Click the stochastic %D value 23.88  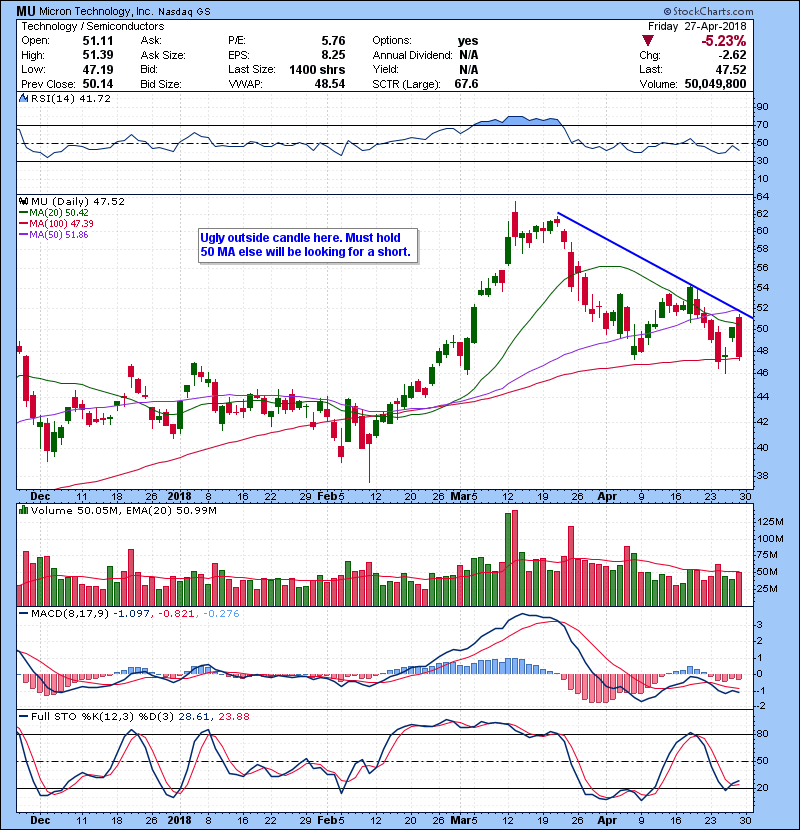point(234,716)
